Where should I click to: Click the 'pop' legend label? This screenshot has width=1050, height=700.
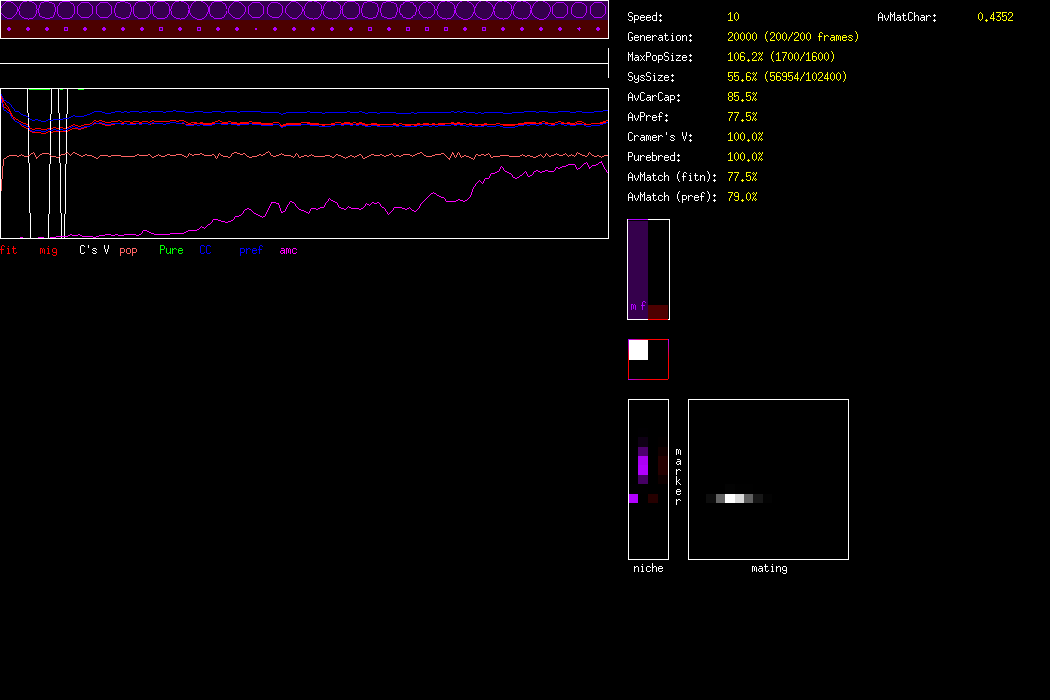(128, 250)
